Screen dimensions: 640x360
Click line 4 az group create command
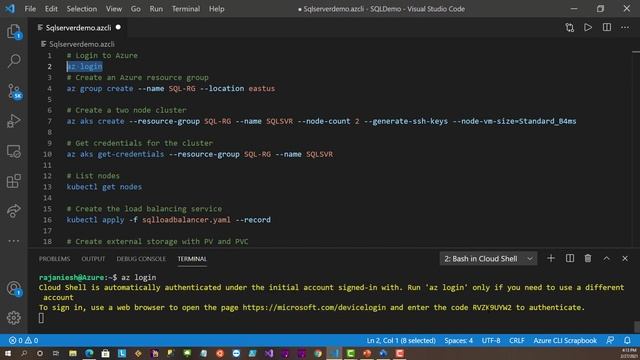[171, 89]
